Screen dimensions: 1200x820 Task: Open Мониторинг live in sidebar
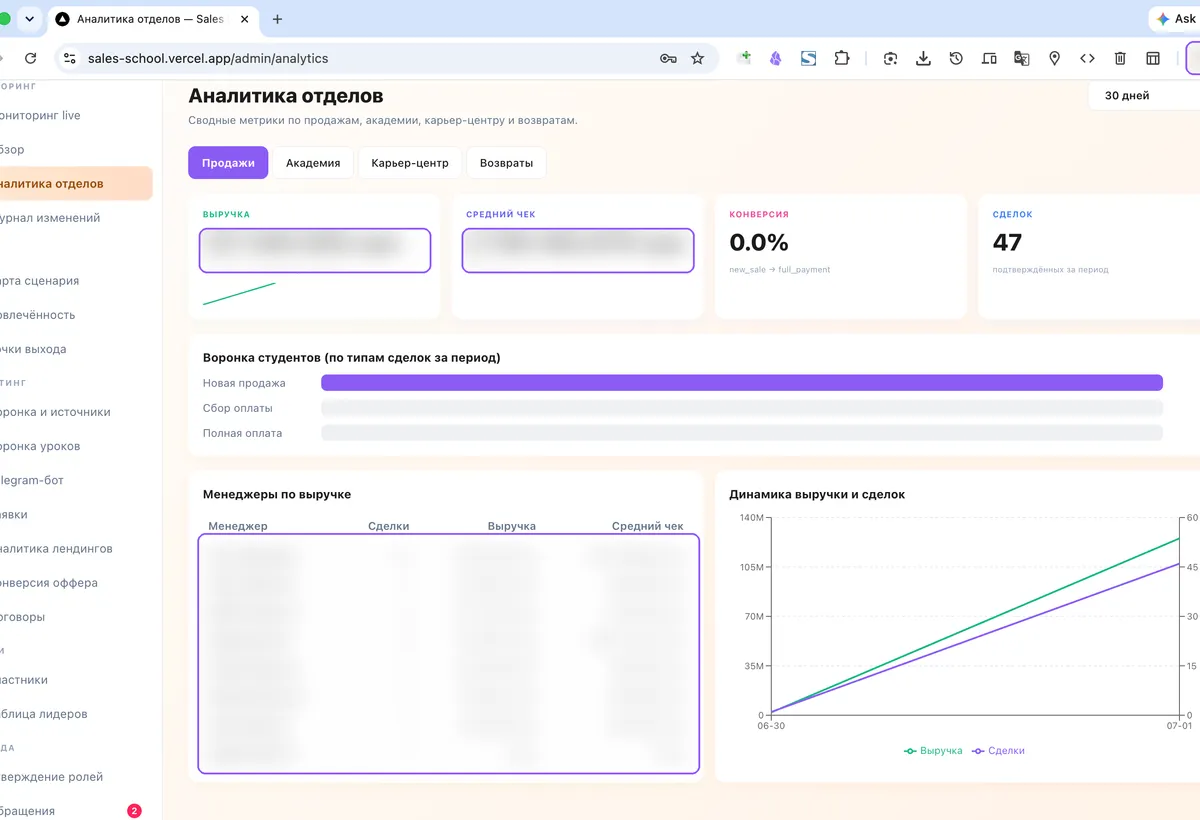click(x=40, y=115)
